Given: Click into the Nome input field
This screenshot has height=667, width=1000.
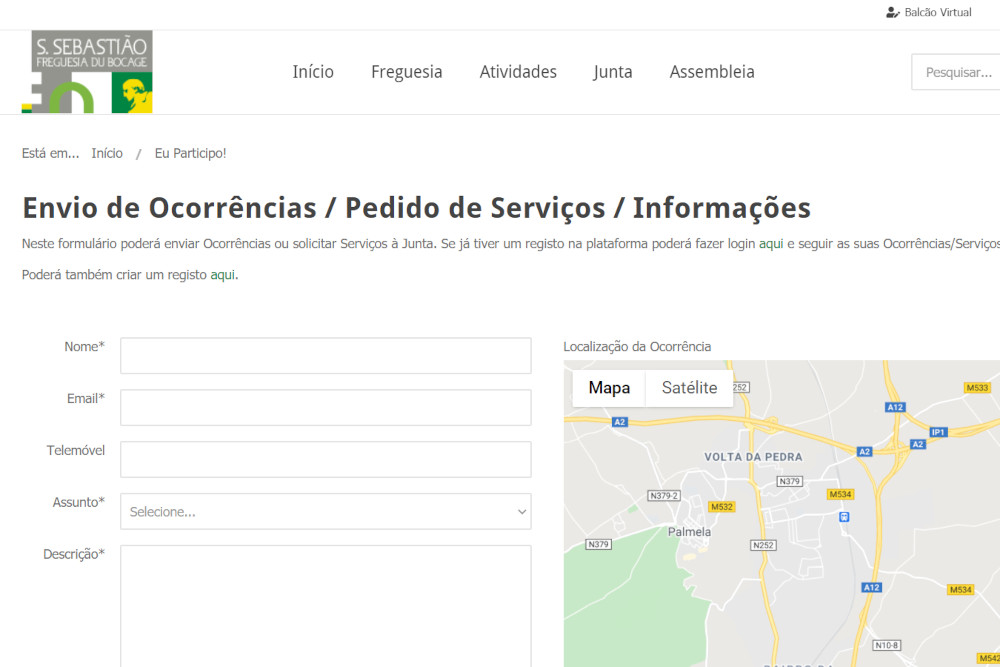Looking at the screenshot, I should (325, 355).
